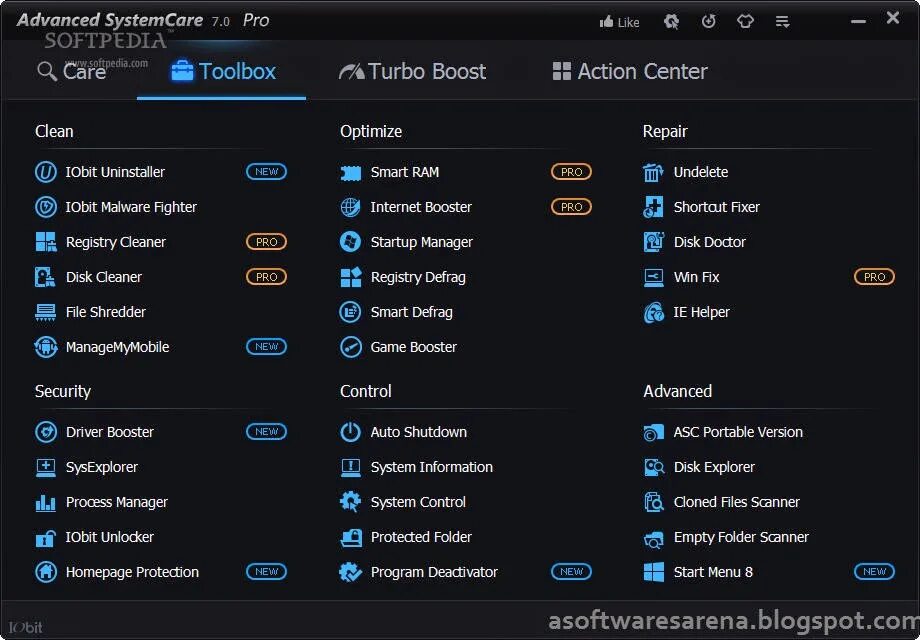Click the Shortcut Fixer icon
920x640 pixels.
[654, 207]
